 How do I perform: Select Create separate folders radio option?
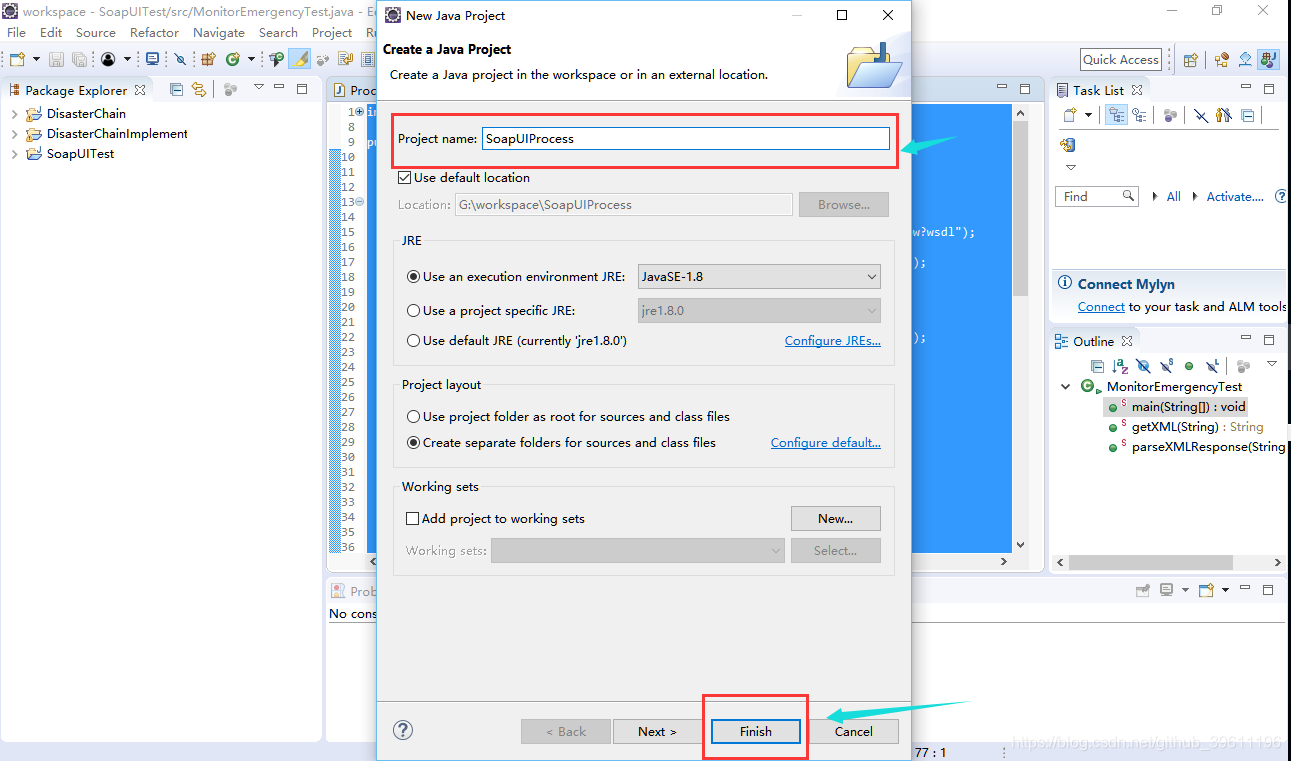point(413,443)
